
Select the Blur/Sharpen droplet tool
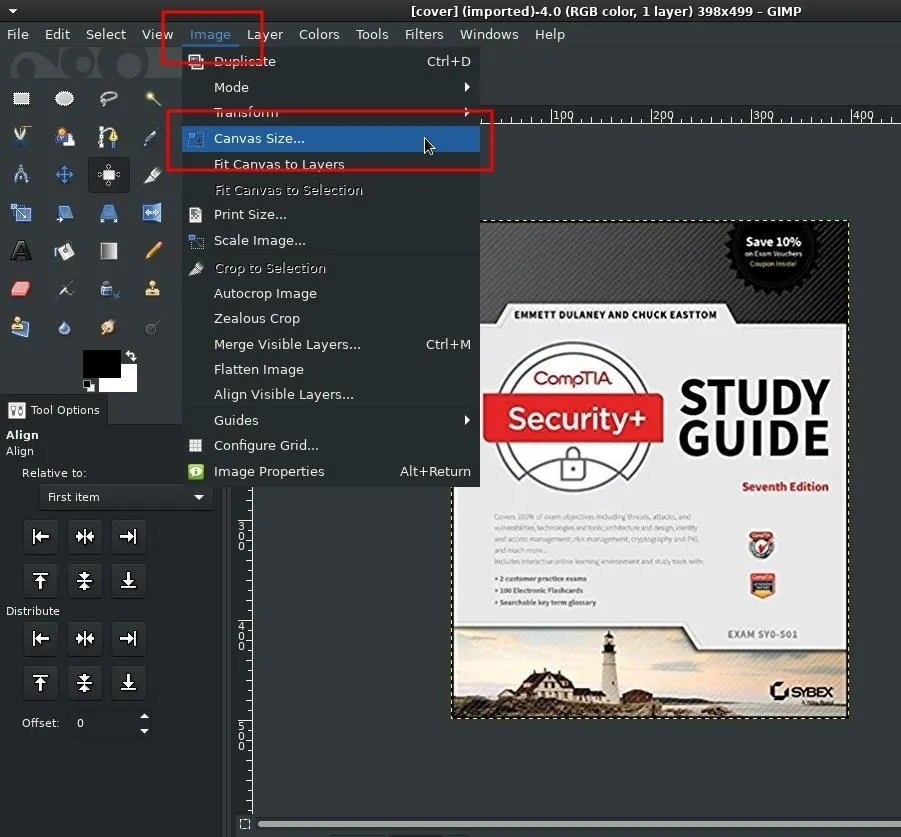(x=64, y=327)
